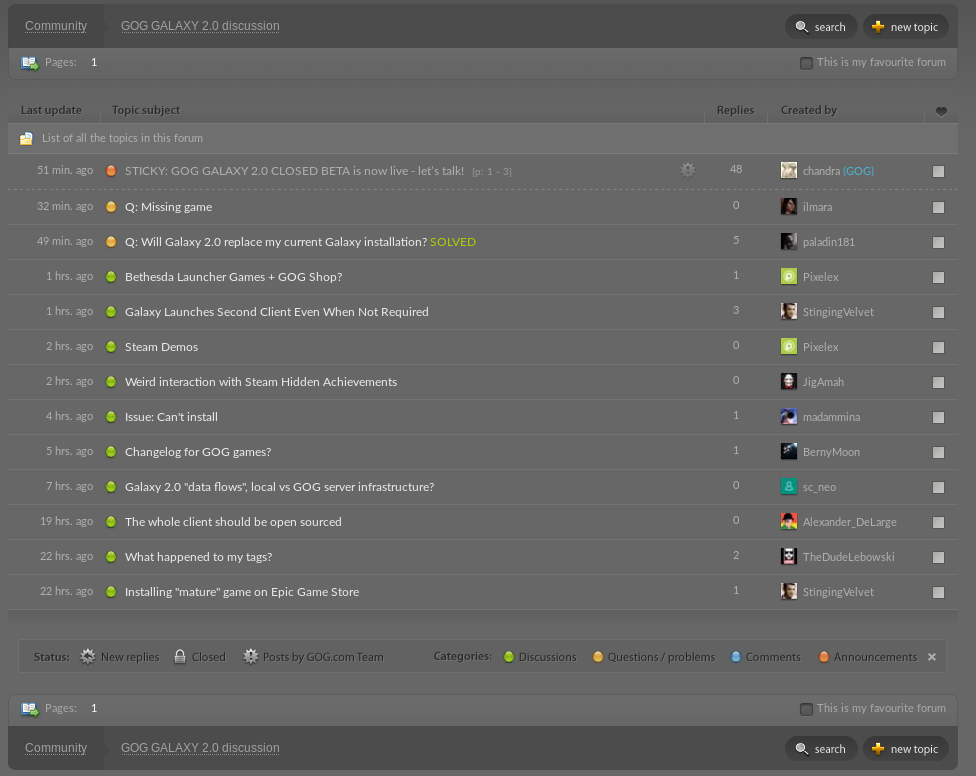Click the pages icon in the bottom bar
Image resolution: width=976 pixels, height=776 pixels.
tap(29, 709)
